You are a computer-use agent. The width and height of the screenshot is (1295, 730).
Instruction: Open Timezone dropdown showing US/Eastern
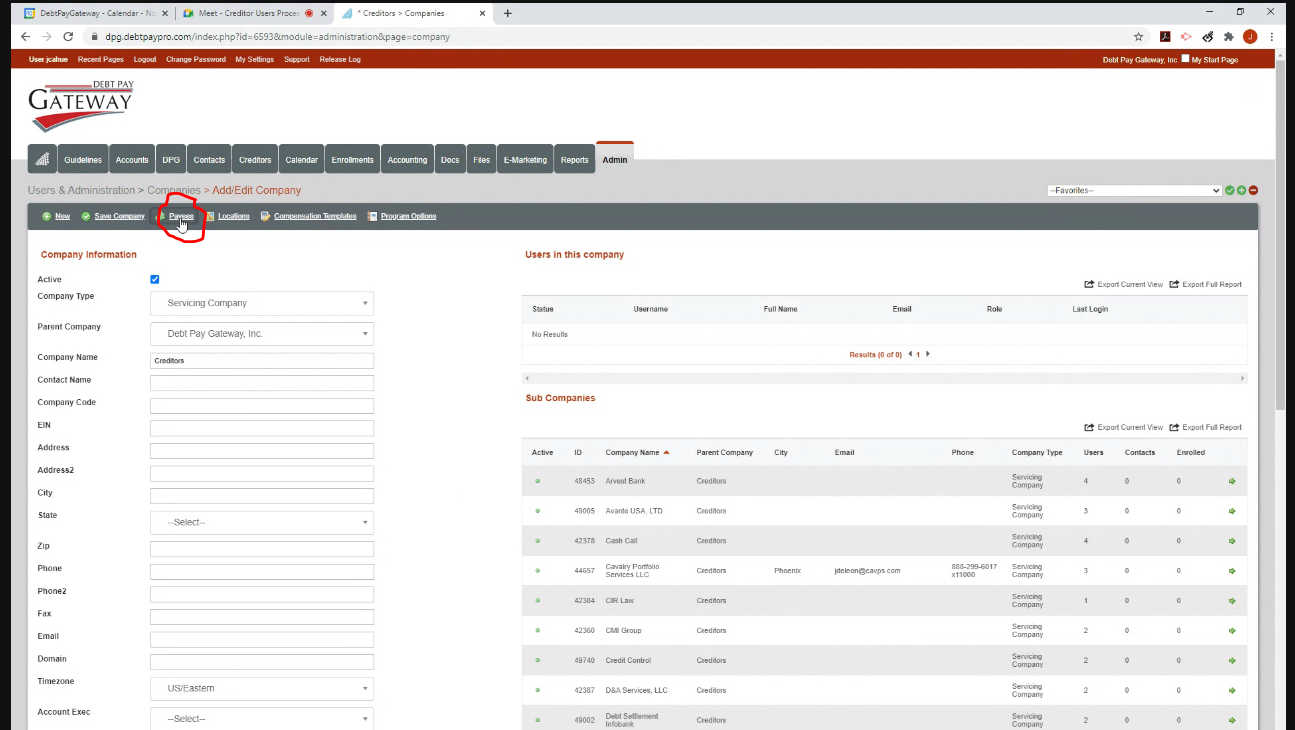(x=262, y=688)
